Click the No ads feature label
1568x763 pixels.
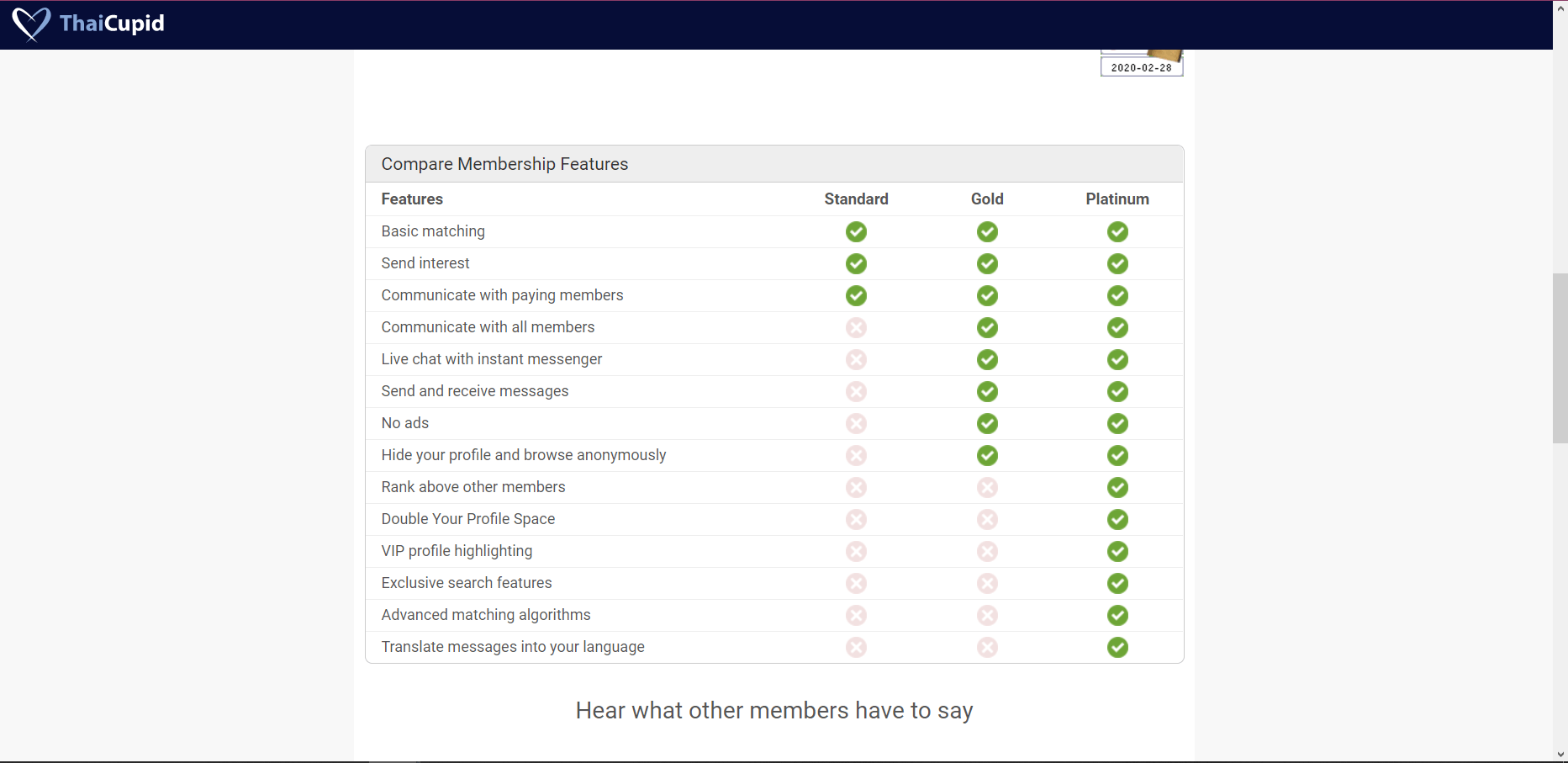(x=405, y=423)
